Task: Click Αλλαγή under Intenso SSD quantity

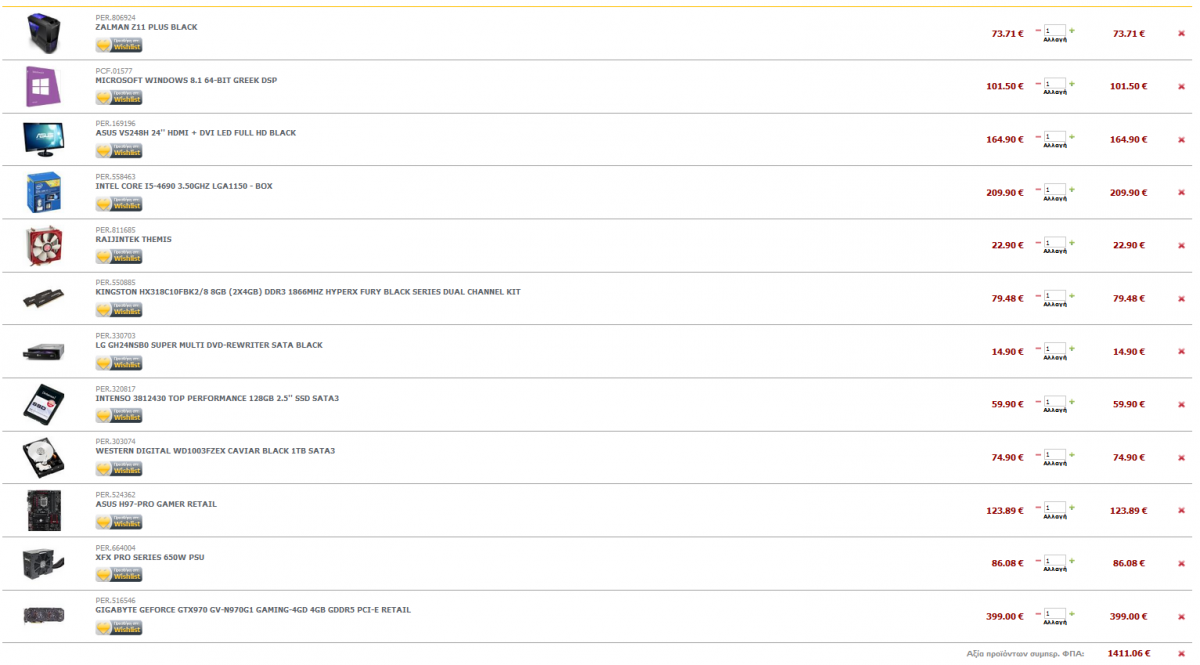Action: pyautogui.click(x=1055, y=412)
